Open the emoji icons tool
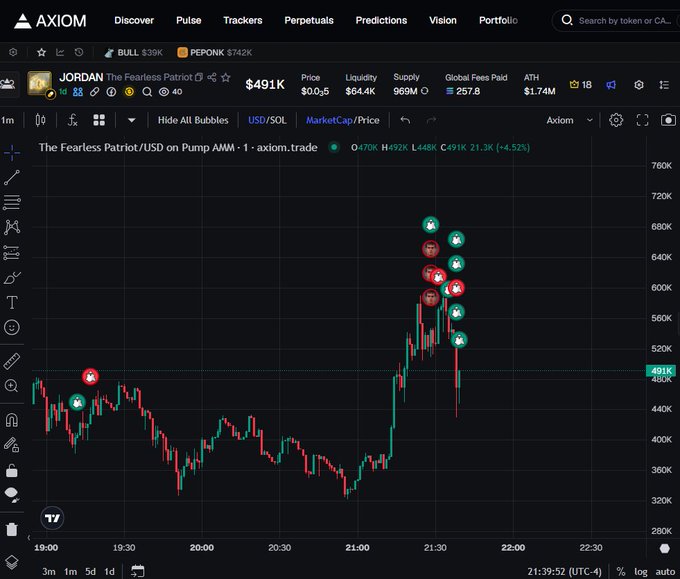The width and height of the screenshot is (680, 579). (12, 327)
